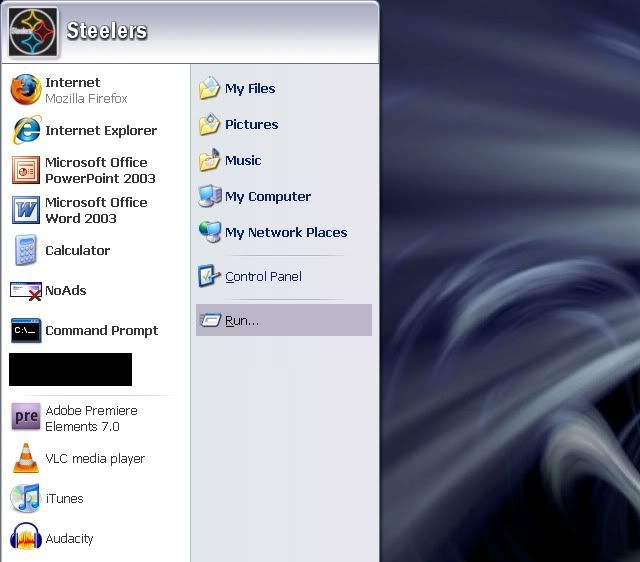Click the Control Panel icon

[x=209, y=276]
